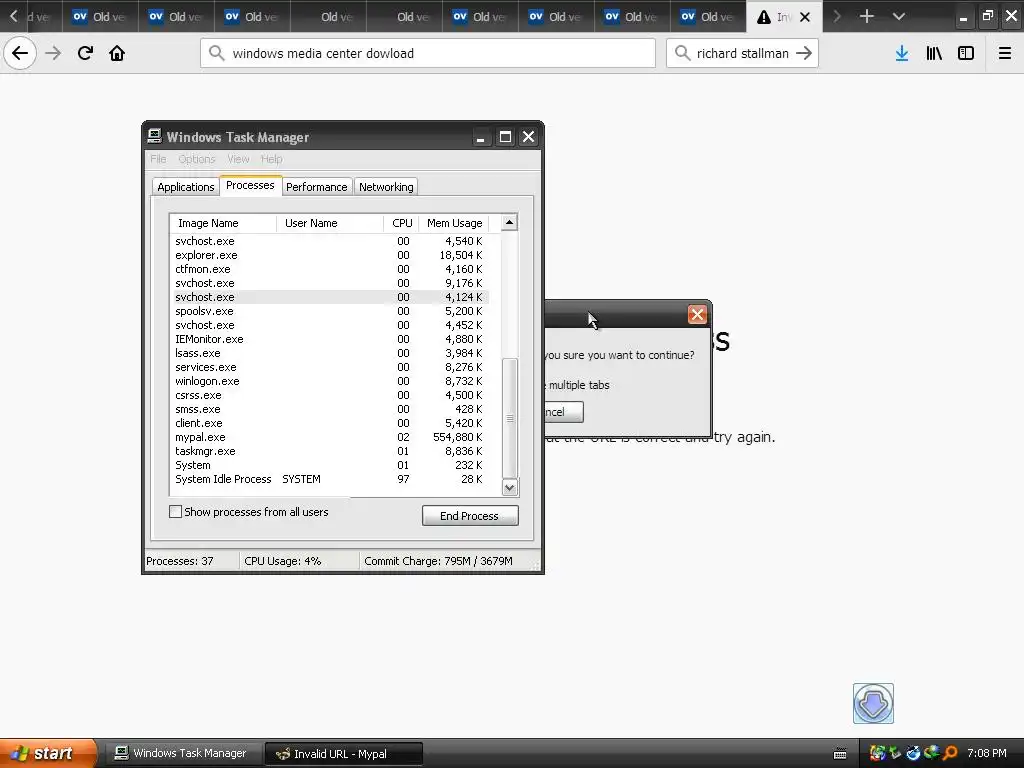Screen dimensions: 1024x768
Task: Click the green download arrow tray icon
Action: pos(895,753)
